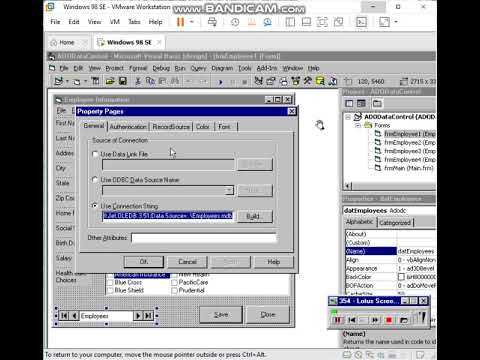
Task: Check the Blue Cross checkbox
Action: (x=110, y=283)
